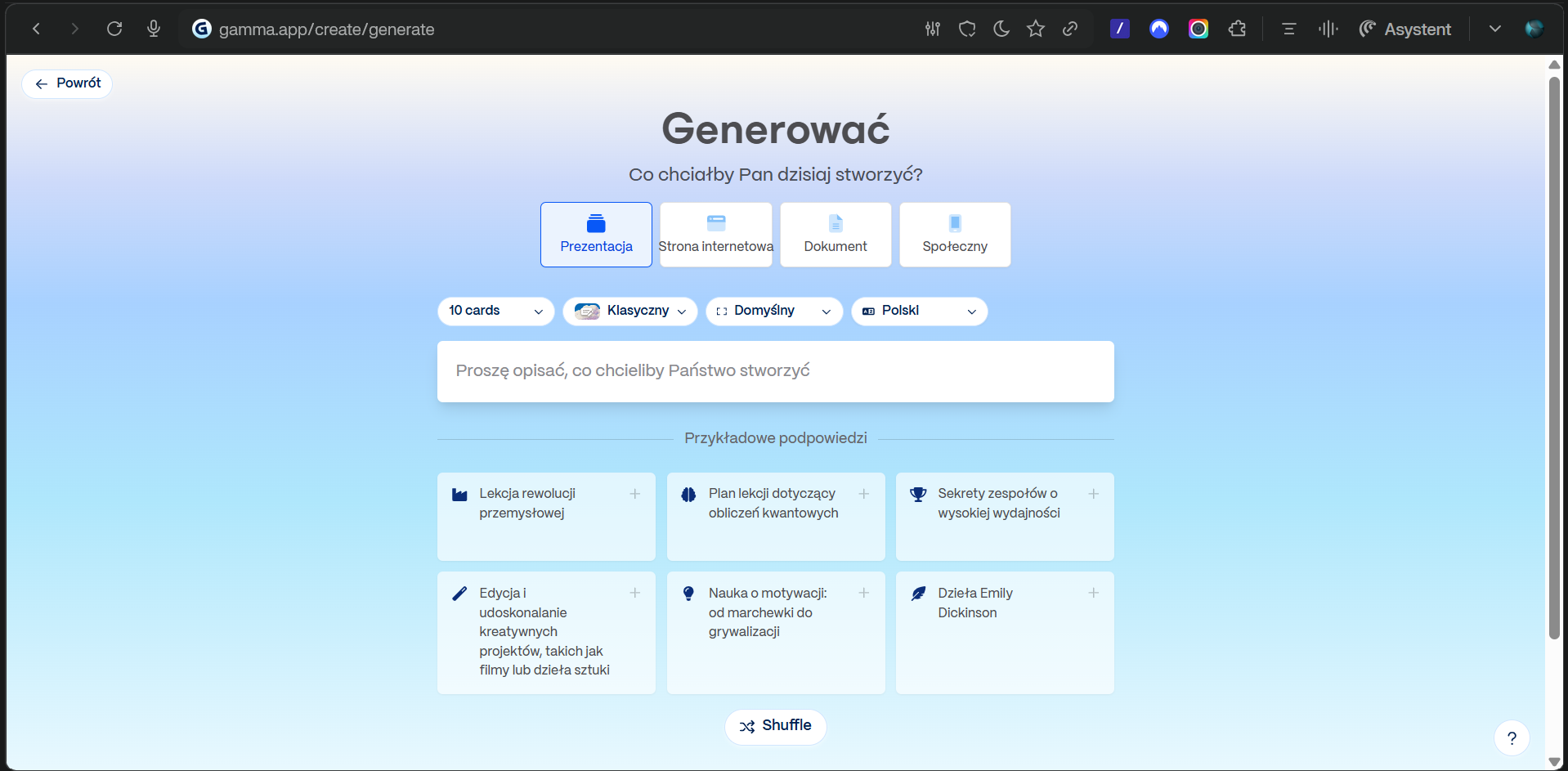1568x771 pixels.
Task: Reload the page with refresh icon
Action: 114,29
